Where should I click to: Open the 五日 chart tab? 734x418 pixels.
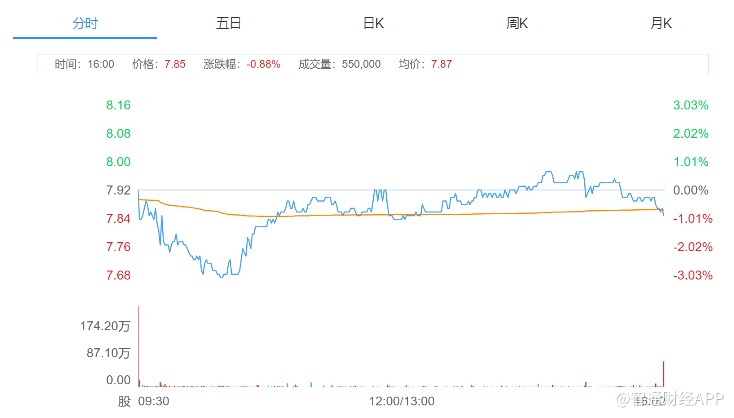point(228,22)
